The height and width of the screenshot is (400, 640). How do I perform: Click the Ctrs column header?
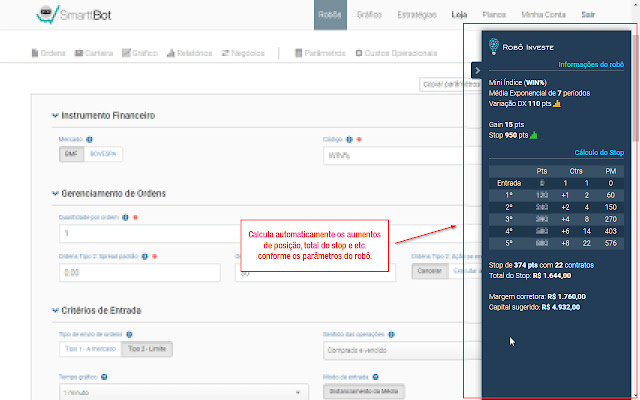tap(576, 171)
